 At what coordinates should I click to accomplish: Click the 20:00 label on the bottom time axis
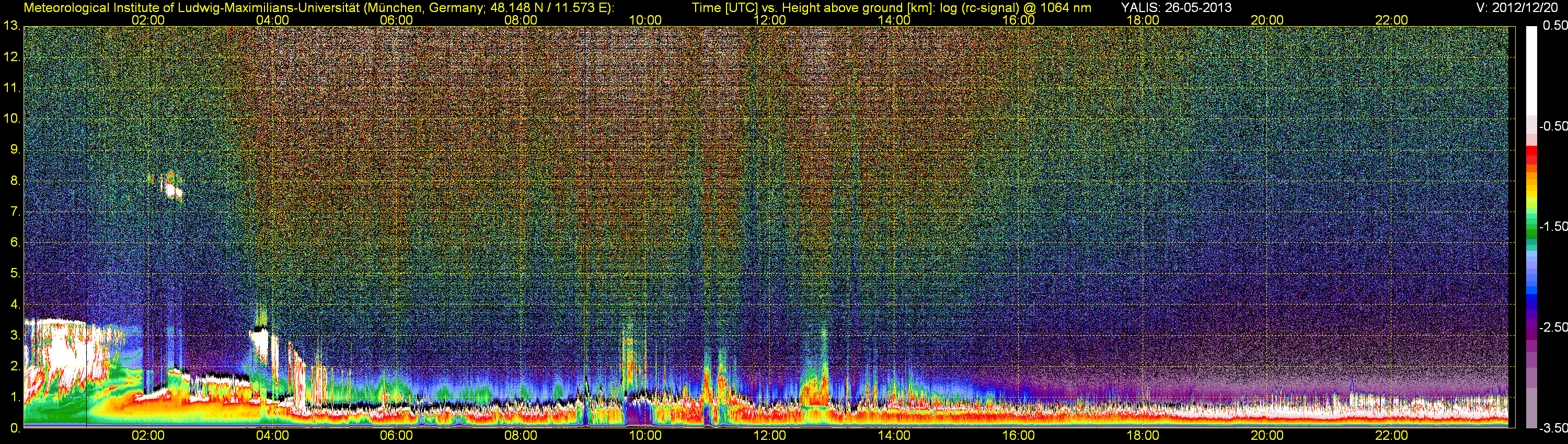tap(1267, 436)
